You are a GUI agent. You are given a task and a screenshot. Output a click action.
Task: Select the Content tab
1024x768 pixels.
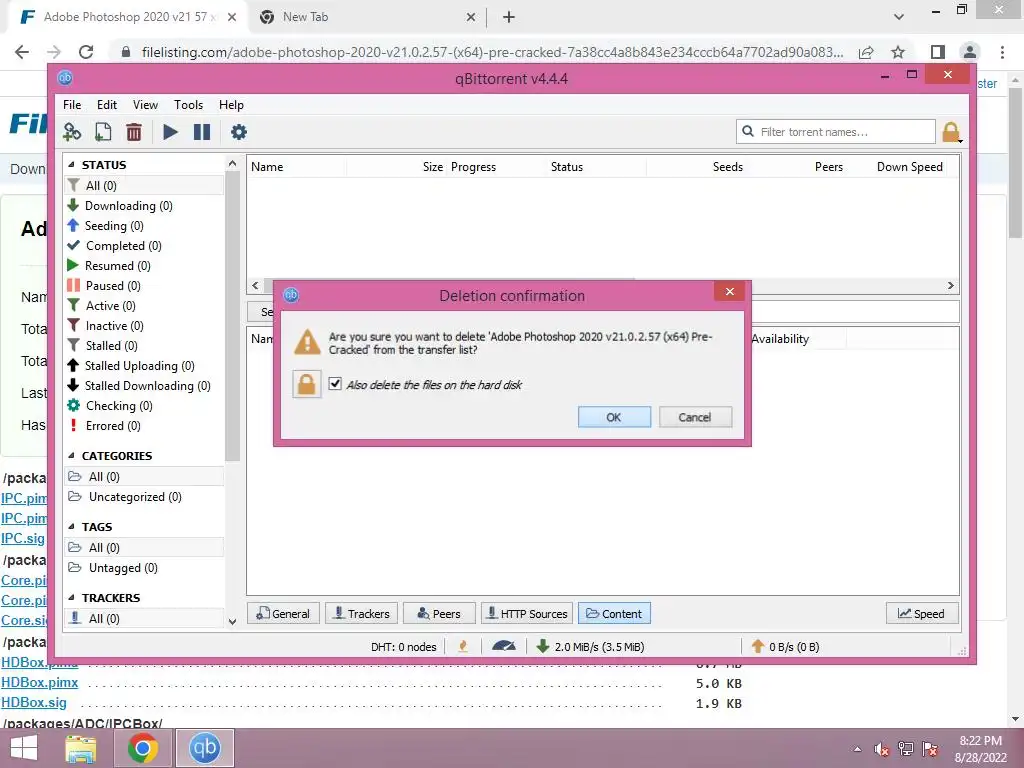click(x=614, y=614)
